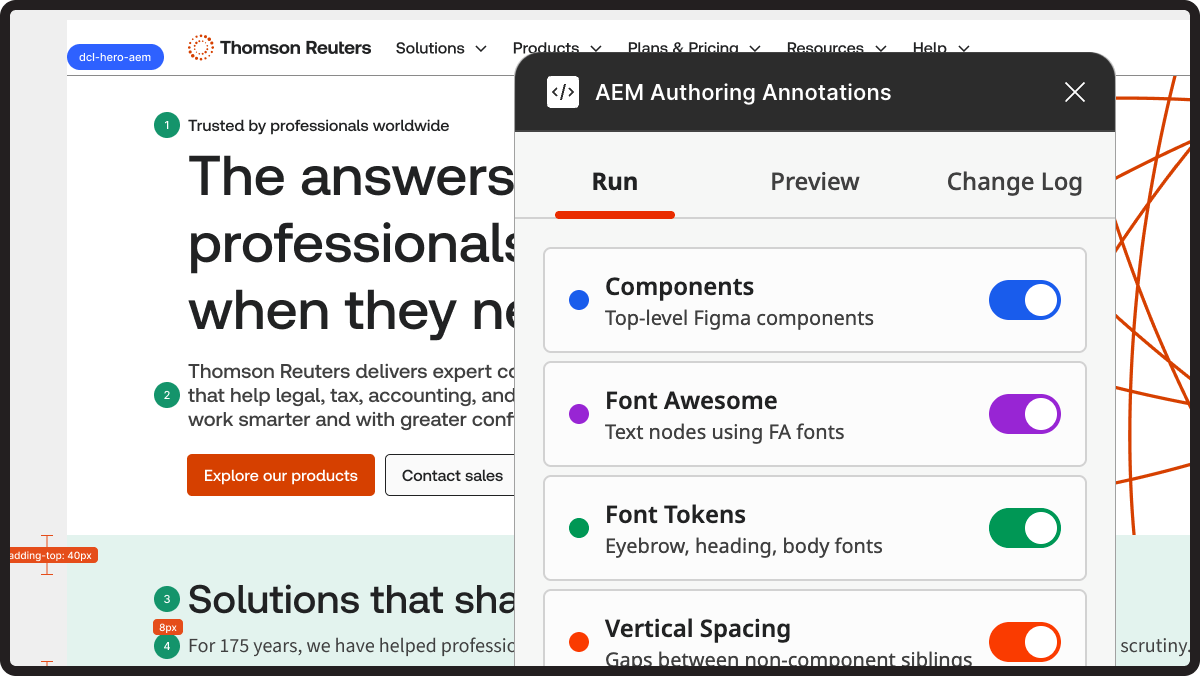This screenshot has width=1200, height=676.
Task: Click the 'Text nodes using FA fonts' description
Action: [x=725, y=432]
